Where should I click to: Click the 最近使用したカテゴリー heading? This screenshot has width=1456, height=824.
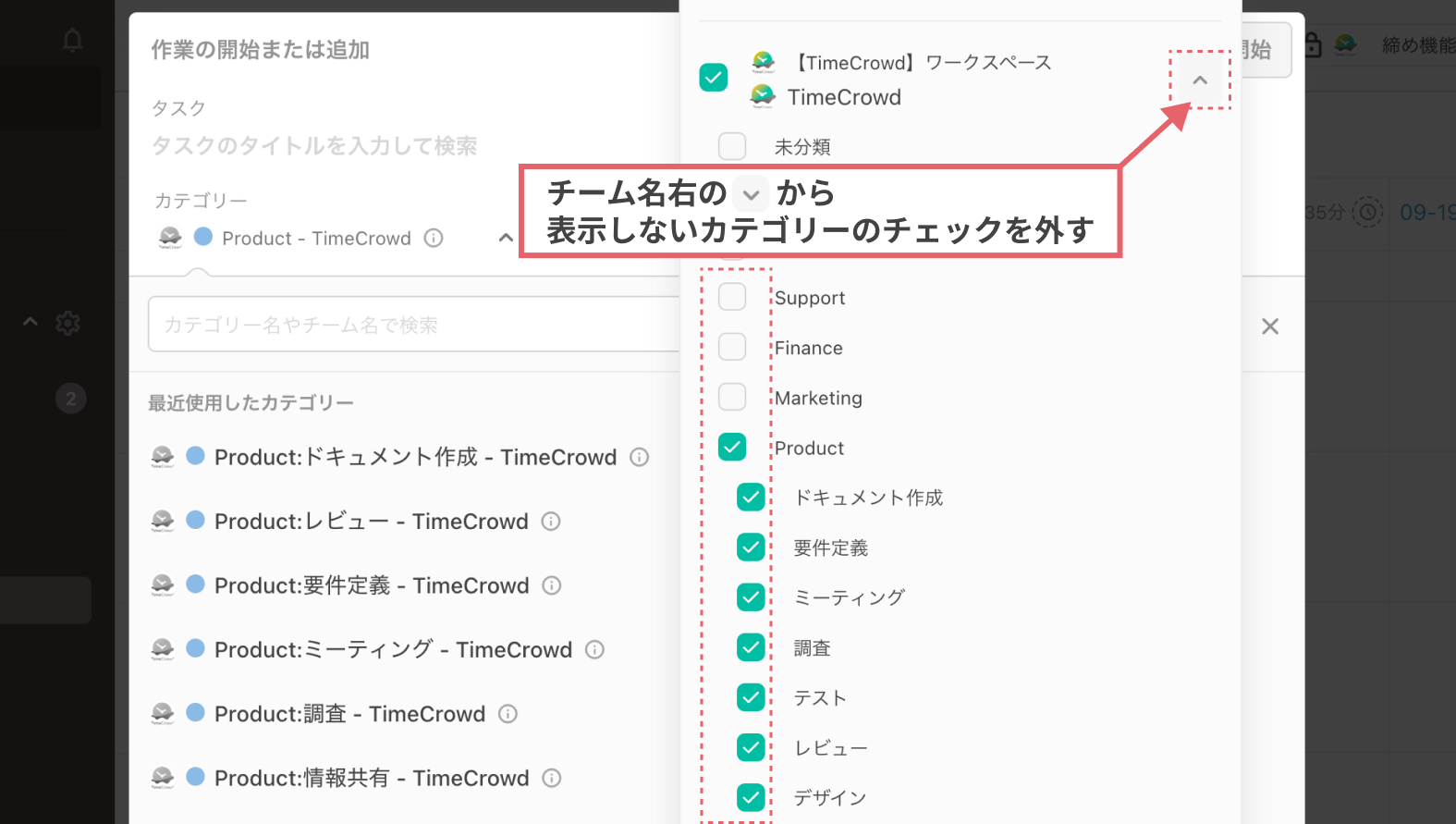coord(251,402)
